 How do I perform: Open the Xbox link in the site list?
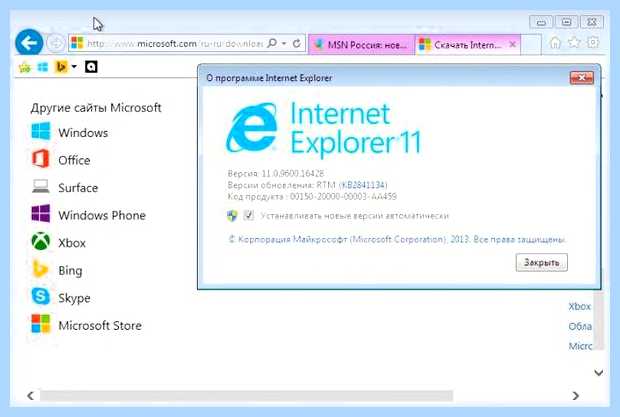pos(72,243)
